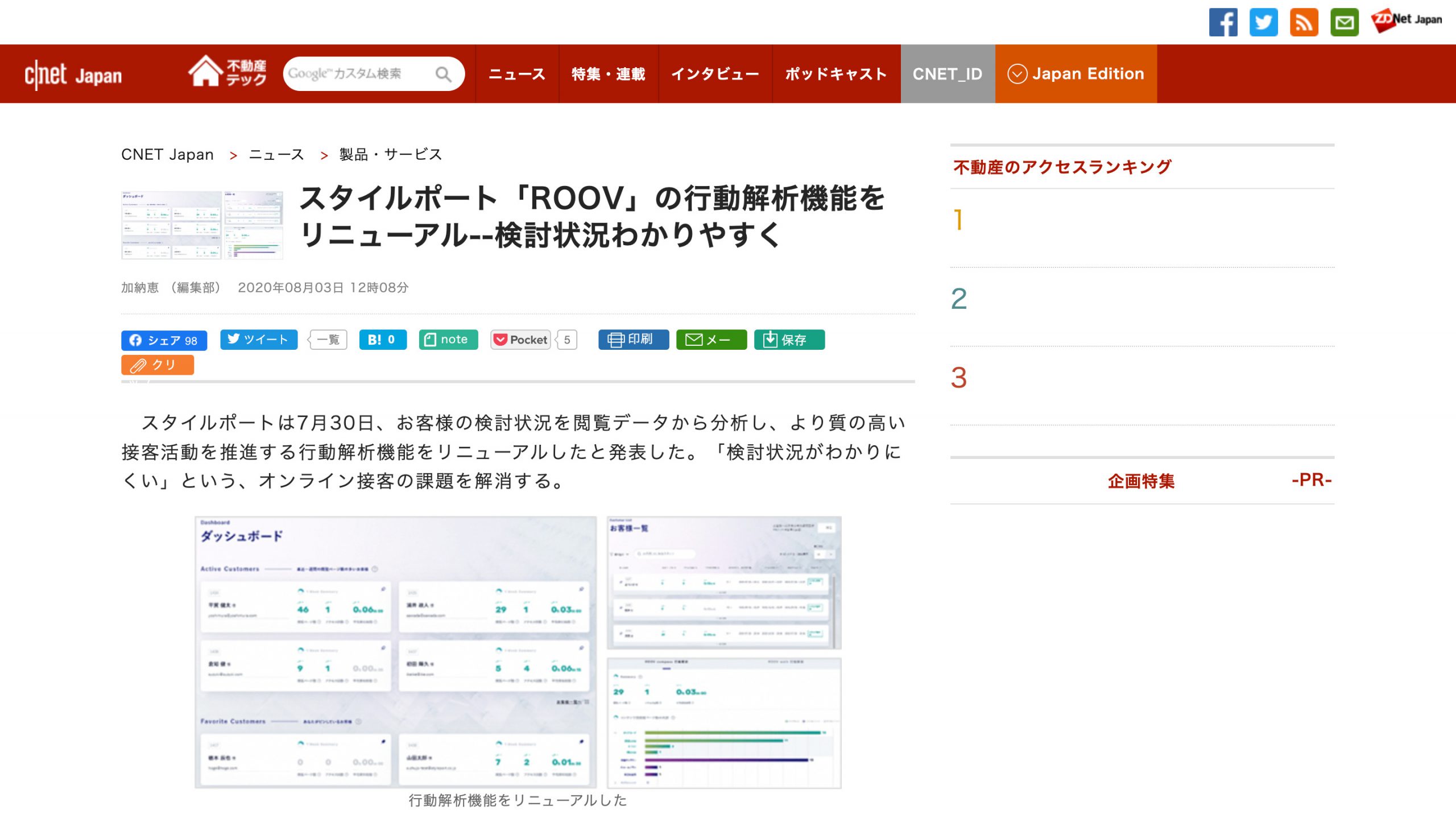This screenshot has width=1456, height=831.
Task: Click the 製品・サービス breadcrumb link
Action: point(390,155)
